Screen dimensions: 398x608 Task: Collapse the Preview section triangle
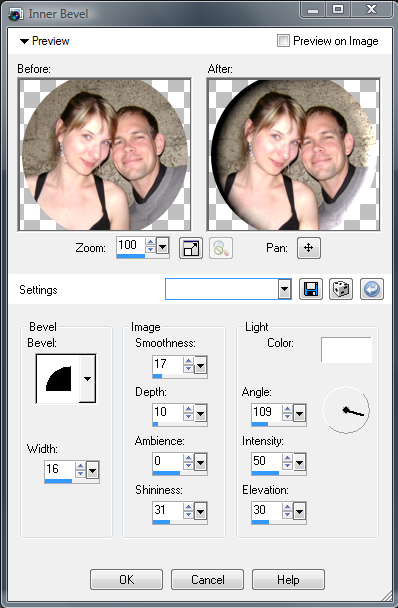pos(24,41)
